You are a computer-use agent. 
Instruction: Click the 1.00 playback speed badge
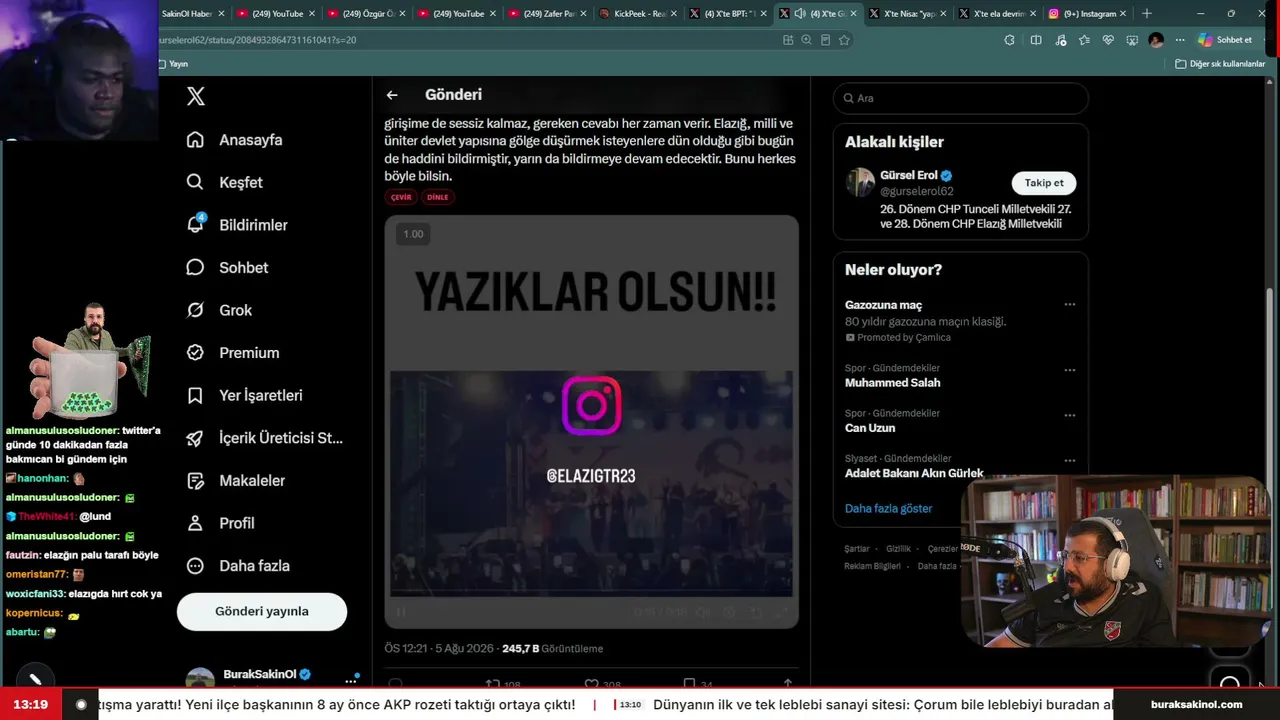[413, 234]
